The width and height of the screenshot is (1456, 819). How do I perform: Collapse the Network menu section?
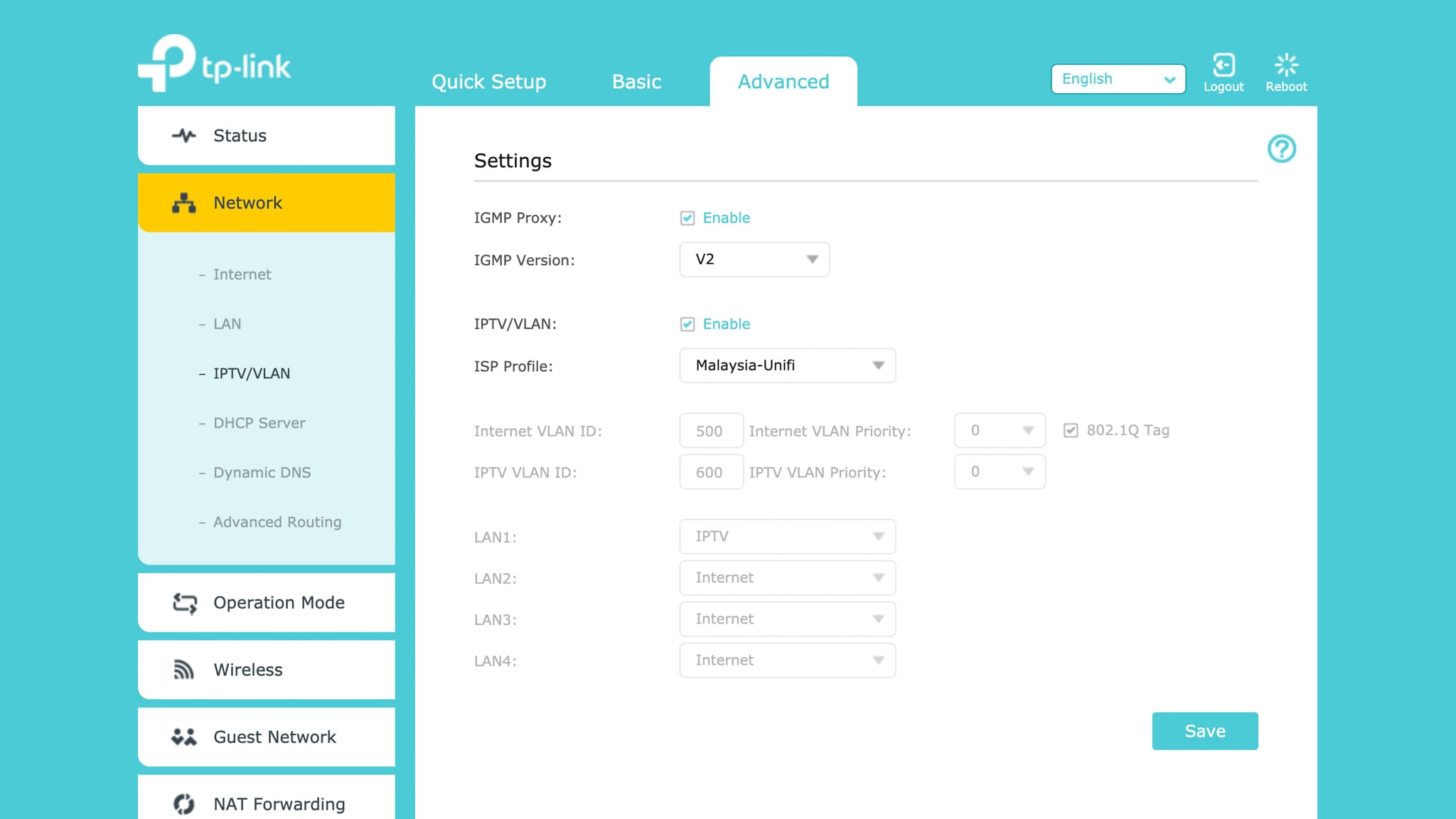pos(266,203)
